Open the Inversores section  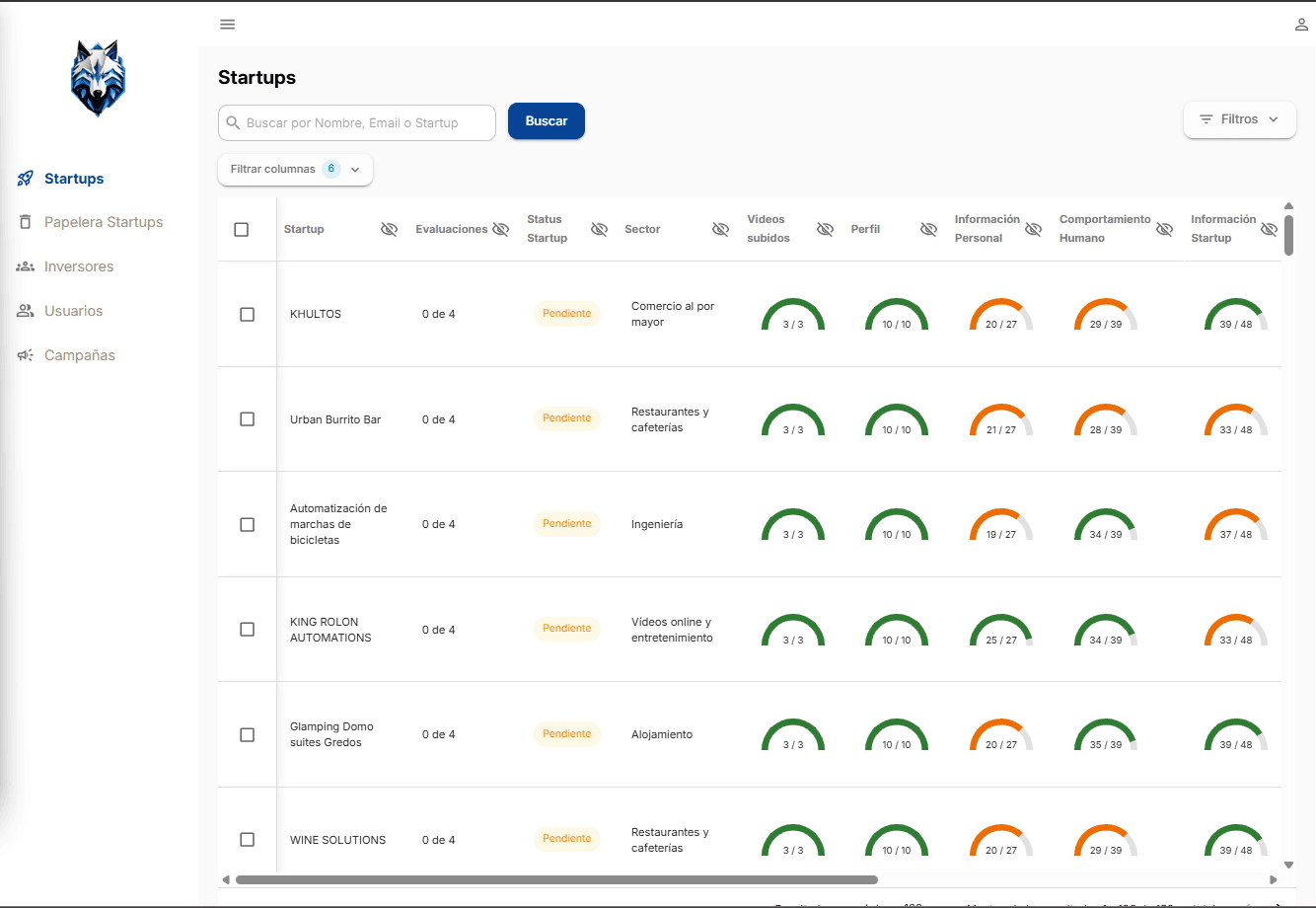coord(79,266)
